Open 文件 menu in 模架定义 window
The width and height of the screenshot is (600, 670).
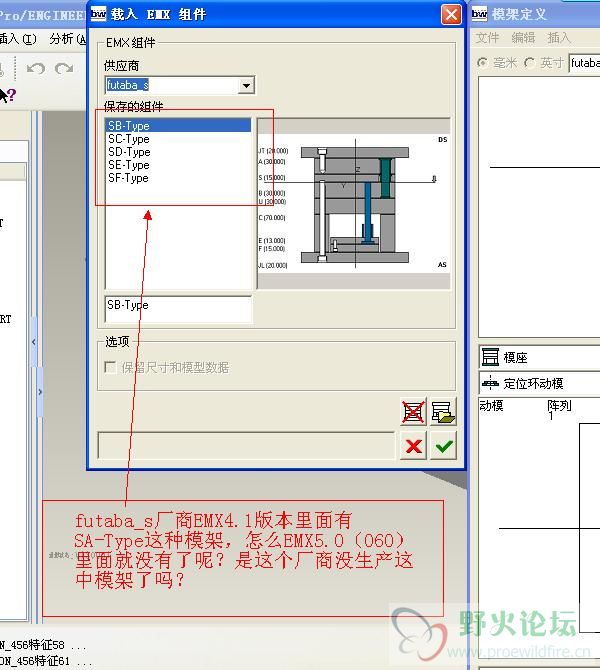(x=487, y=38)
